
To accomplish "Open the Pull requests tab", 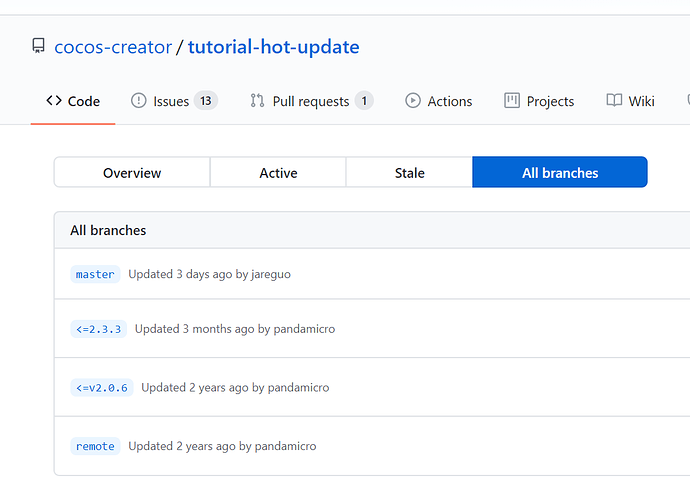I will [x=311, y=101].
